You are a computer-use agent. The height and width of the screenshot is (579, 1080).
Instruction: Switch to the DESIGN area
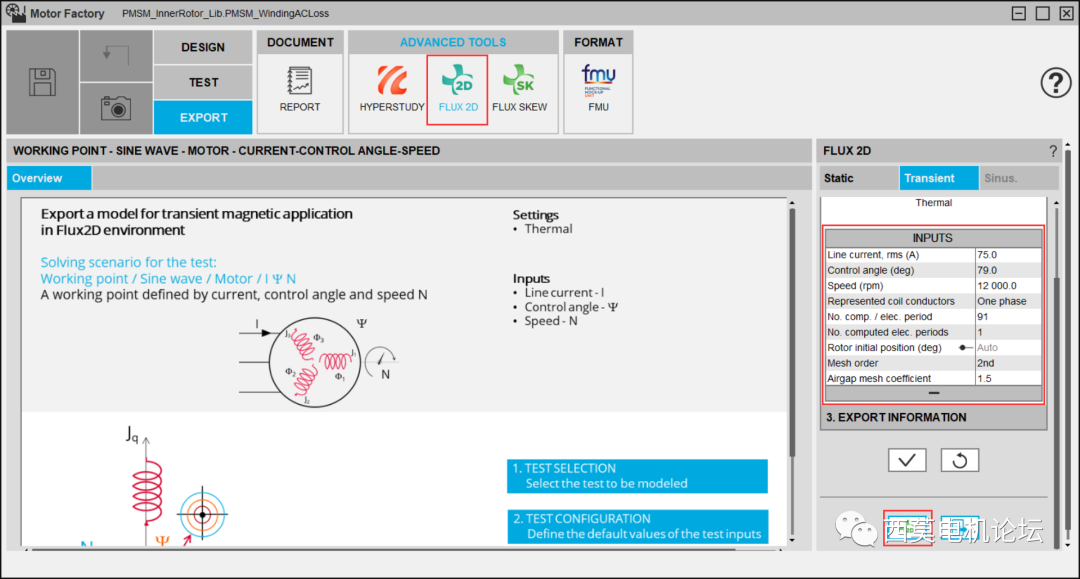pyautogui.click(x=202, y=48)
